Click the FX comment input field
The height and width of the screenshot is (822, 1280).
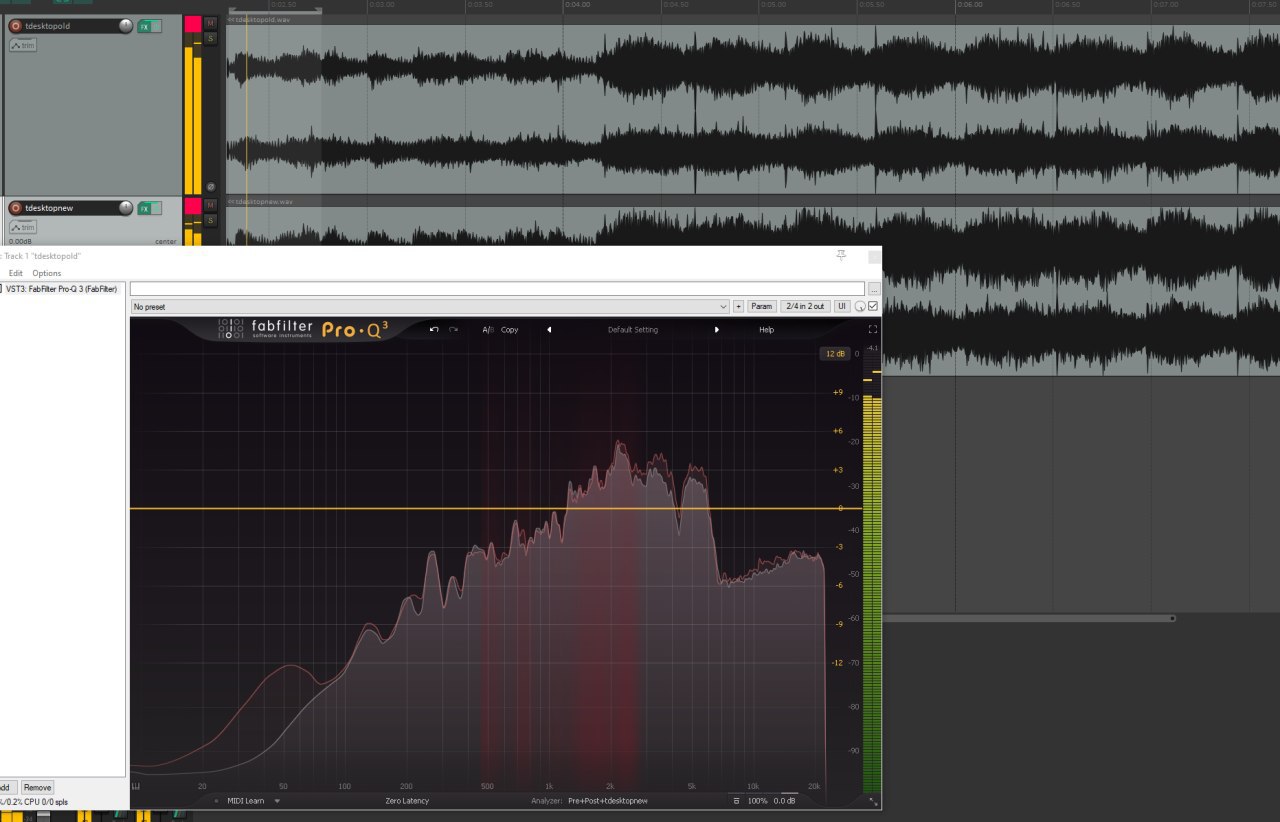tap(497, 289)
